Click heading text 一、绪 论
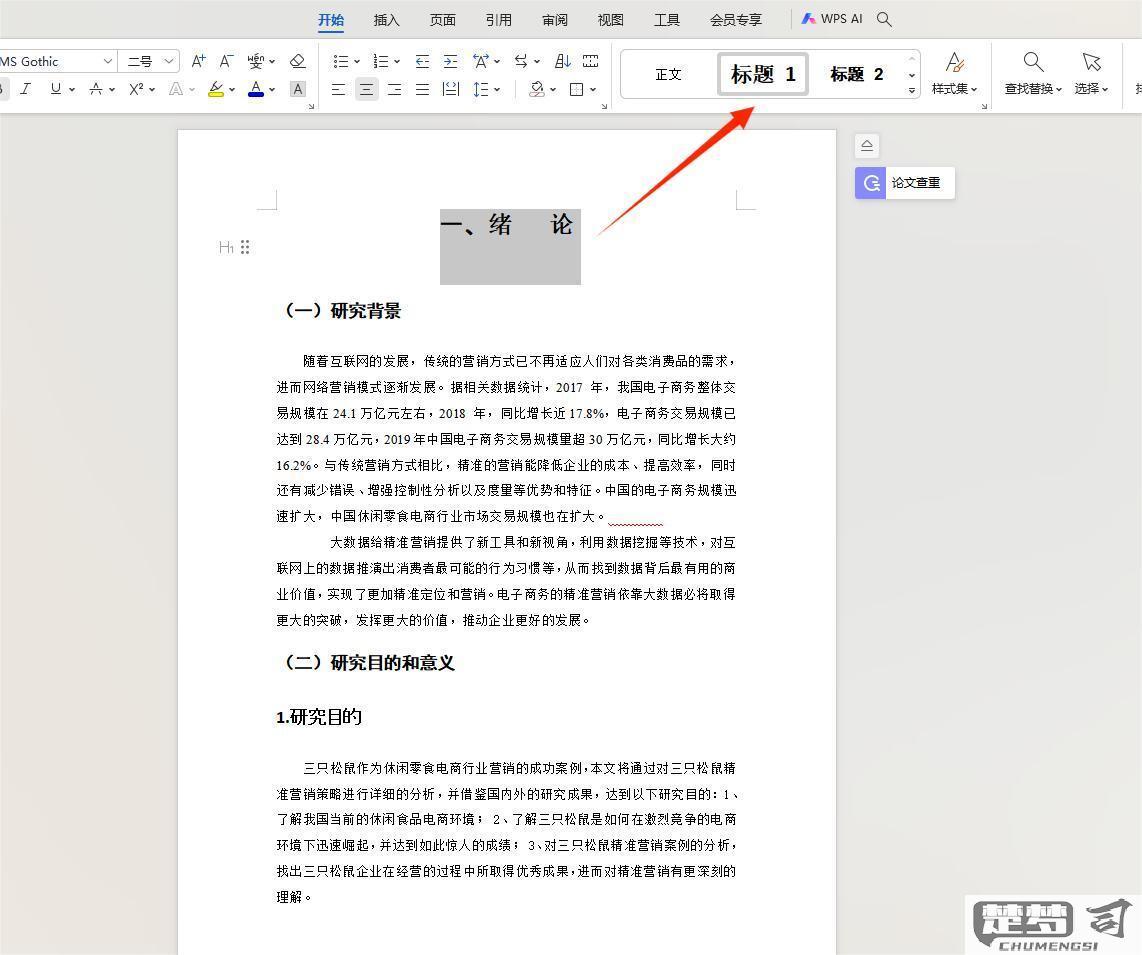The height and width of the screenshot is (955, 1142). coord(509,224)
